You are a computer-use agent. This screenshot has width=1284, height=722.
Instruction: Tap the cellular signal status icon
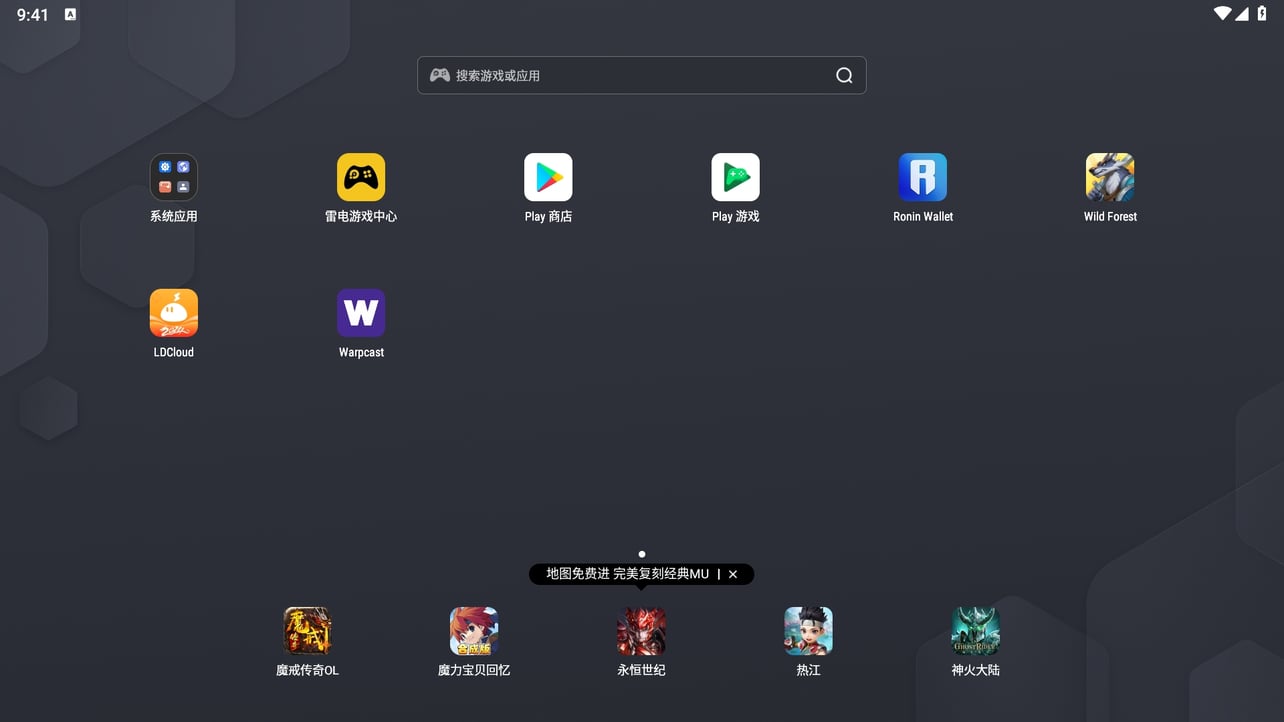coord(1242,14)
